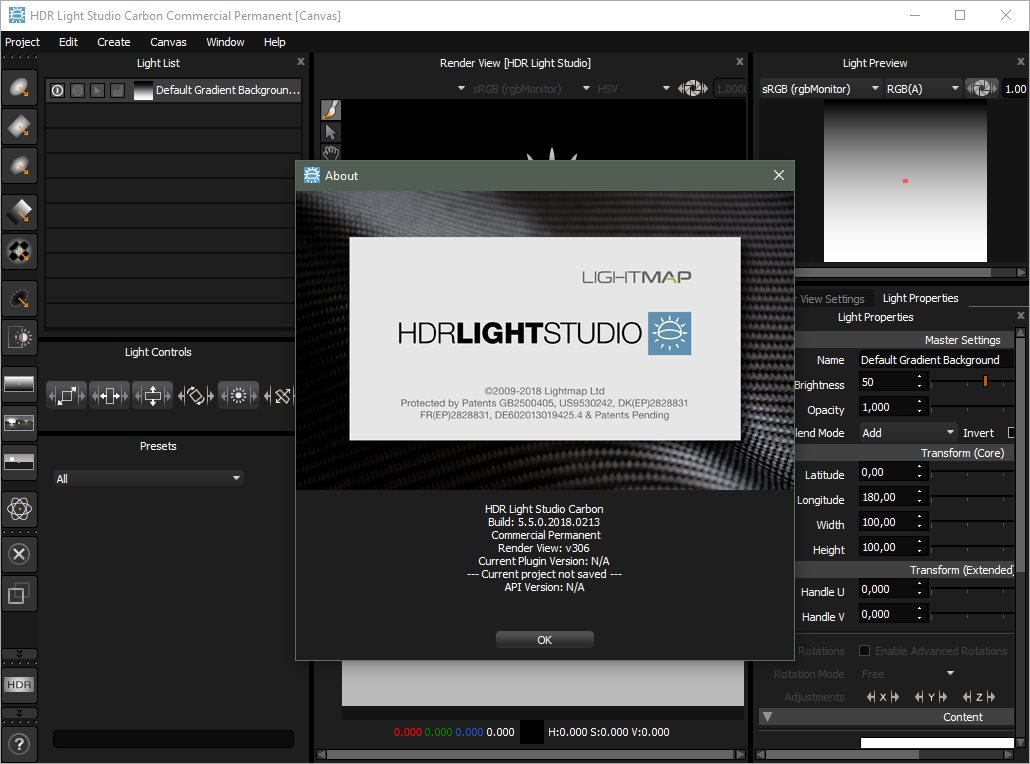Click the X delete light icon
The height and width of the screenshot is (764, 1030).
(20, 553)
